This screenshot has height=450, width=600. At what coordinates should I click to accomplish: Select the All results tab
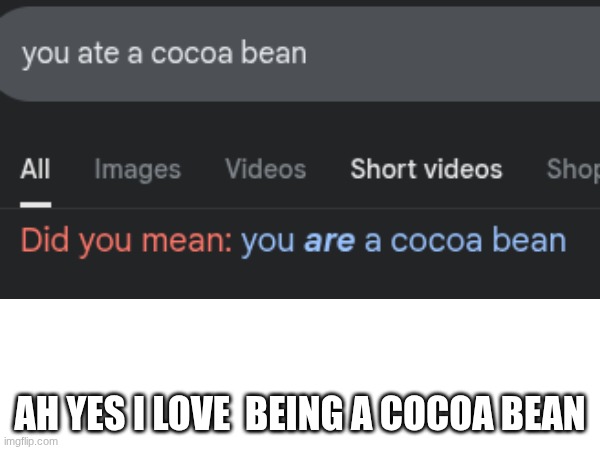(35, 169)
